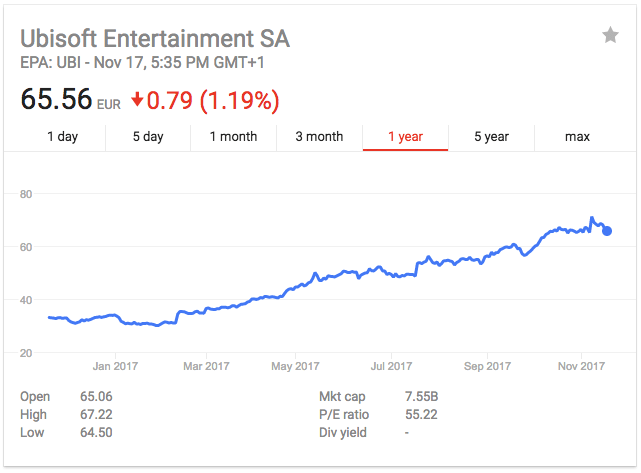Screen dimensions: 641x473
Task: Open the 1 month chart view
Action: coord(233,137)
